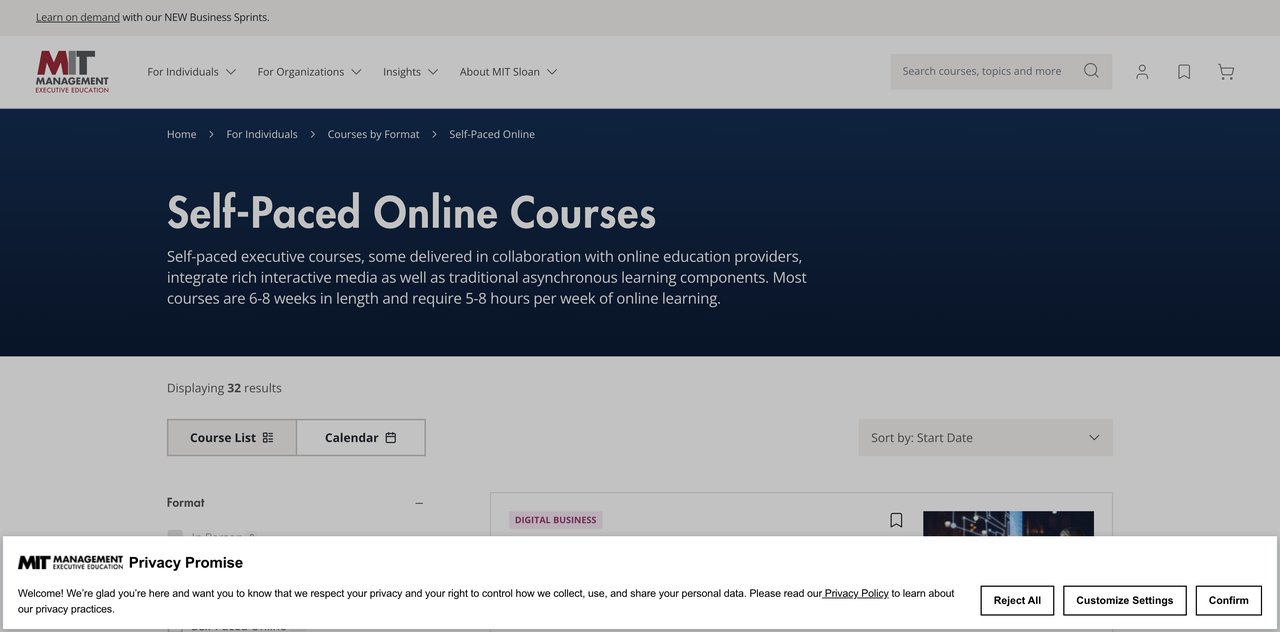1280x632 pixels.
Task: Select the DIGITAL BUSINESS category tag
Action: click(x=556, y=520)
